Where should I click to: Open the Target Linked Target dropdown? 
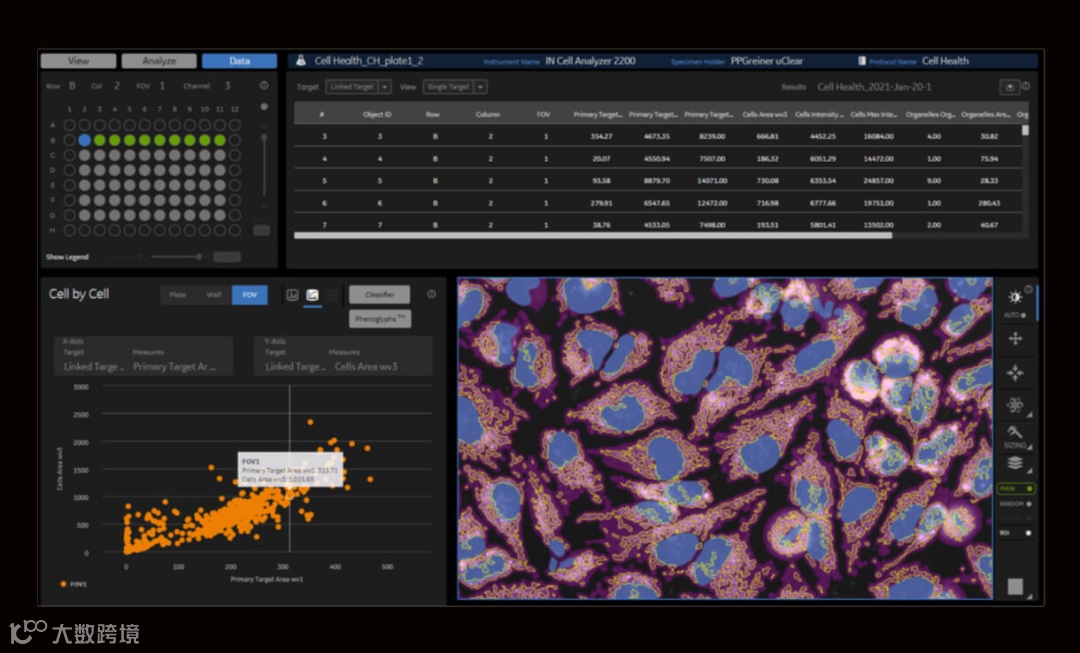pyautogui.click(x=358, y=87)
